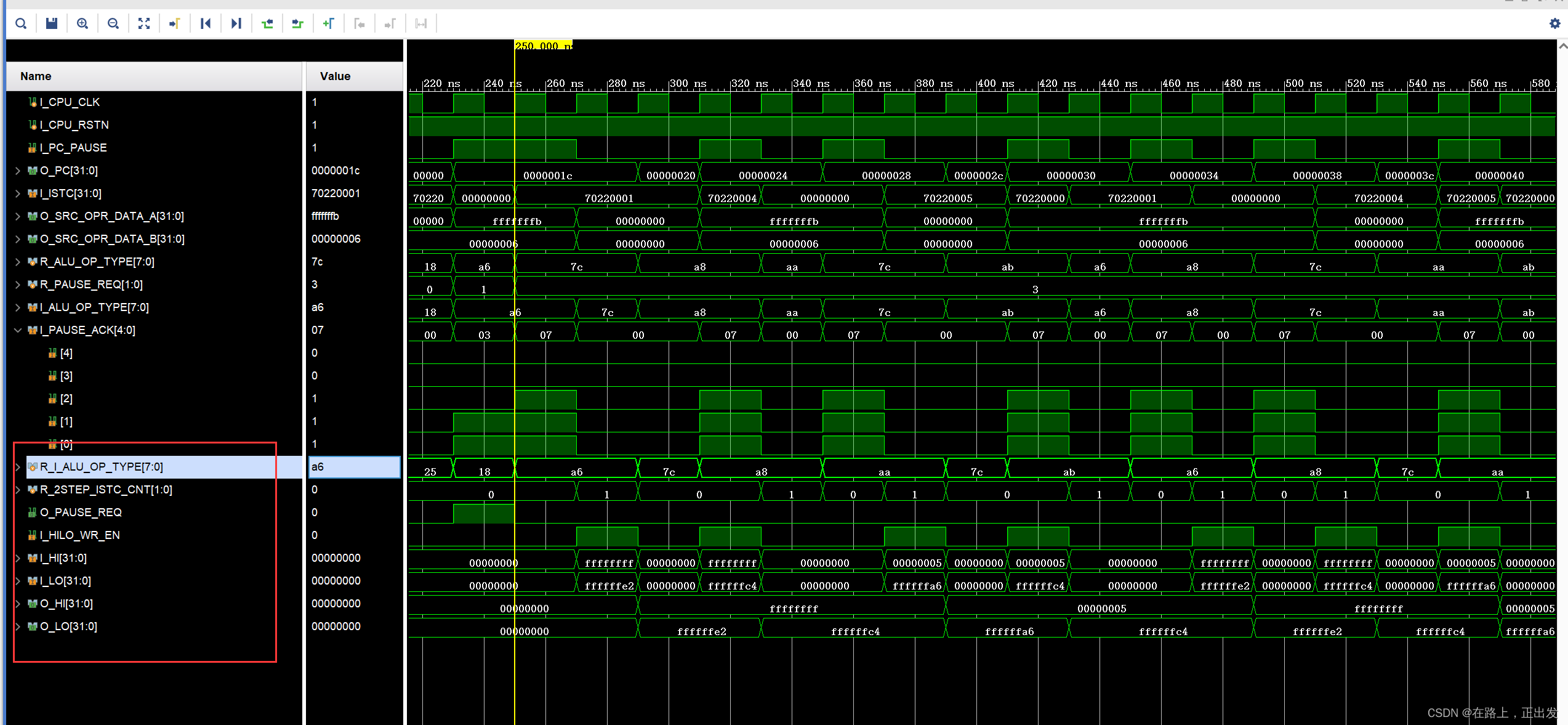Image resolution: width=1568 pixels, height=725 pixels.
Task: Click value 0000001c of O_PC
Action: tap(336, 171)
